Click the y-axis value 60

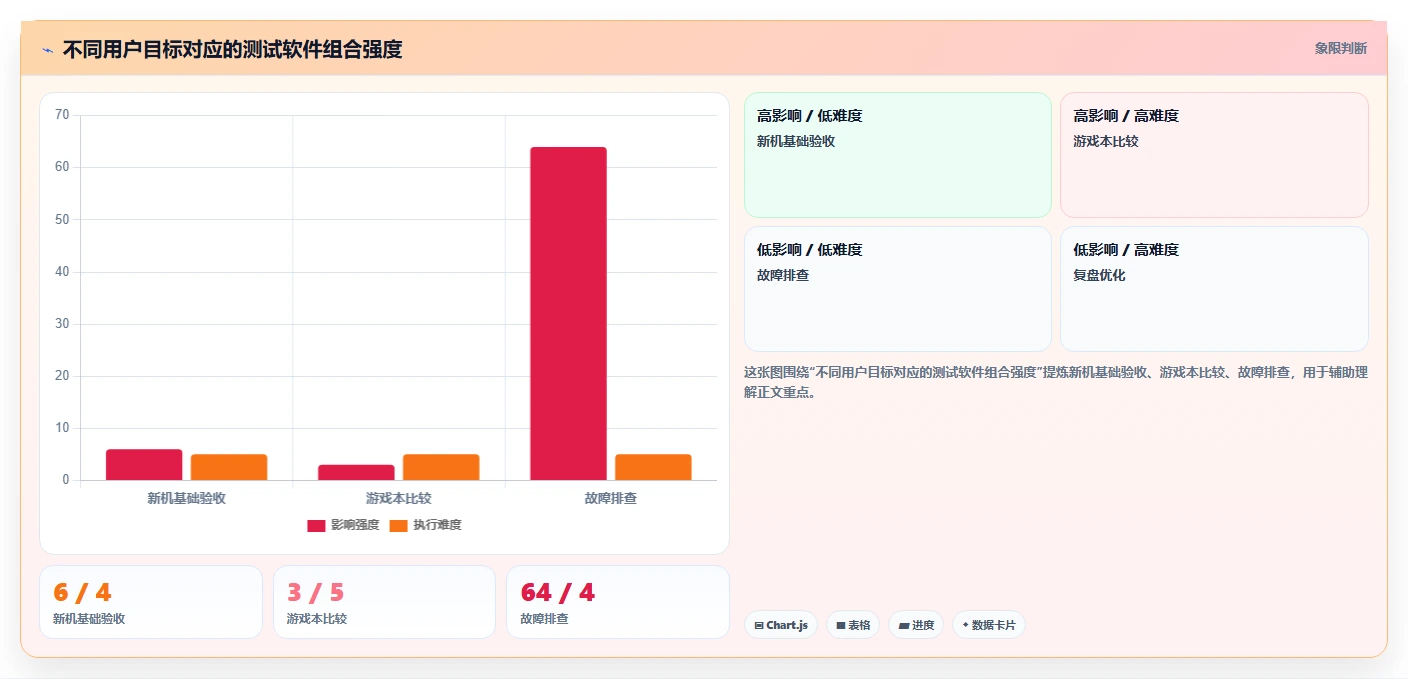coord(62,167)
